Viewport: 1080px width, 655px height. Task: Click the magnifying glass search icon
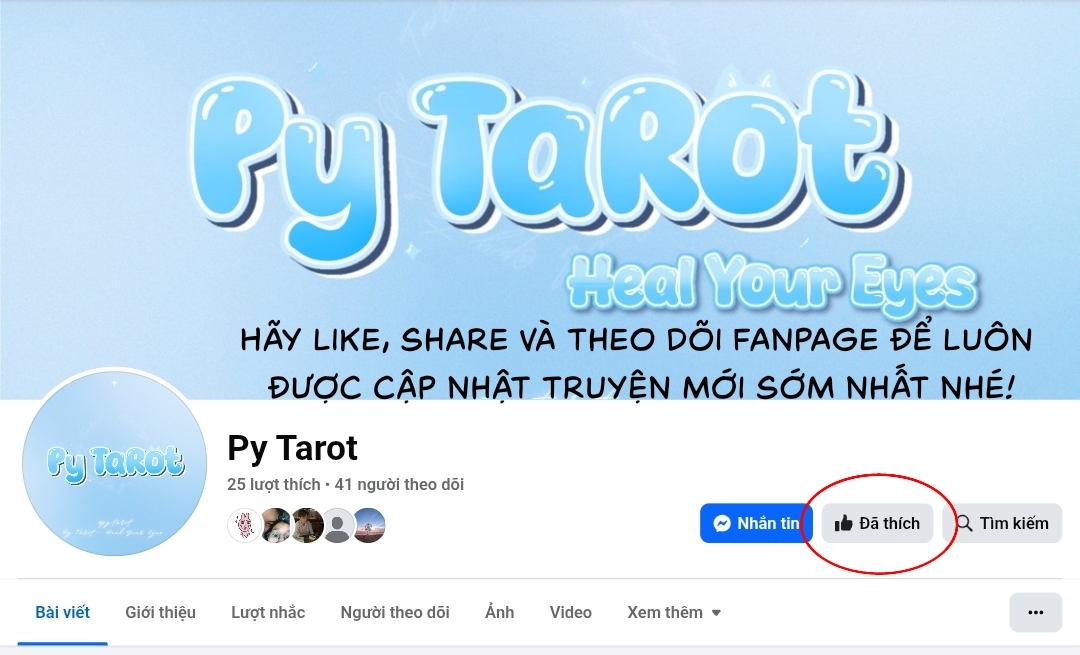(964, 523)
